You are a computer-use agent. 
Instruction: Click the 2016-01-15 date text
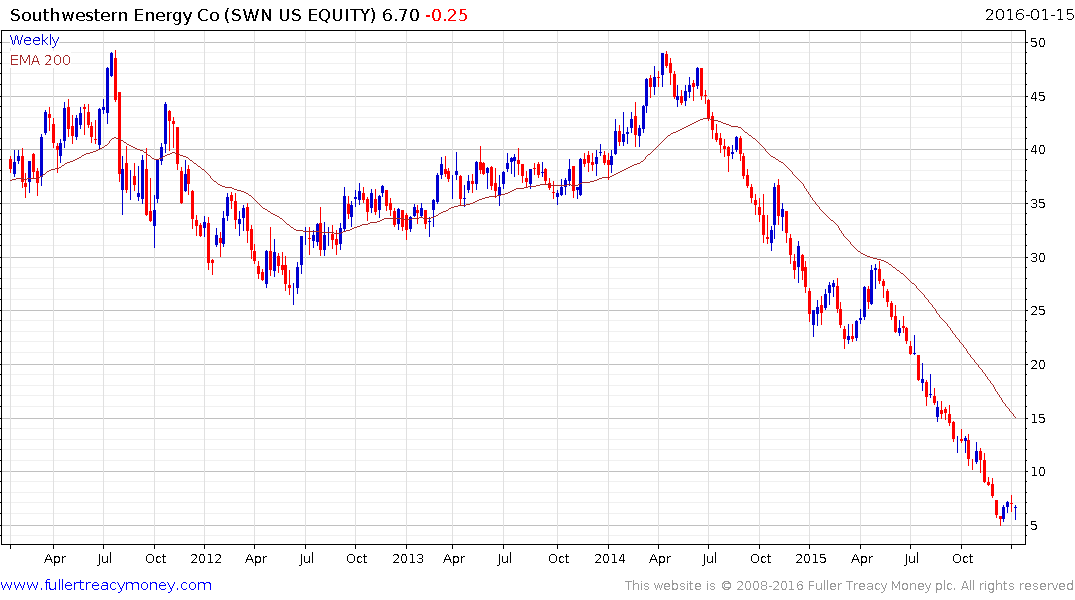[1029, 14]
